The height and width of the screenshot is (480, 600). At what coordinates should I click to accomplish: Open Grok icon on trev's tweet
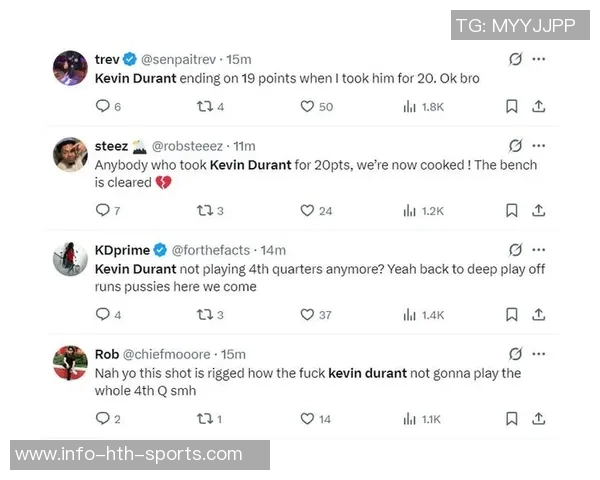pyautogui.click(x=515, y=60)
